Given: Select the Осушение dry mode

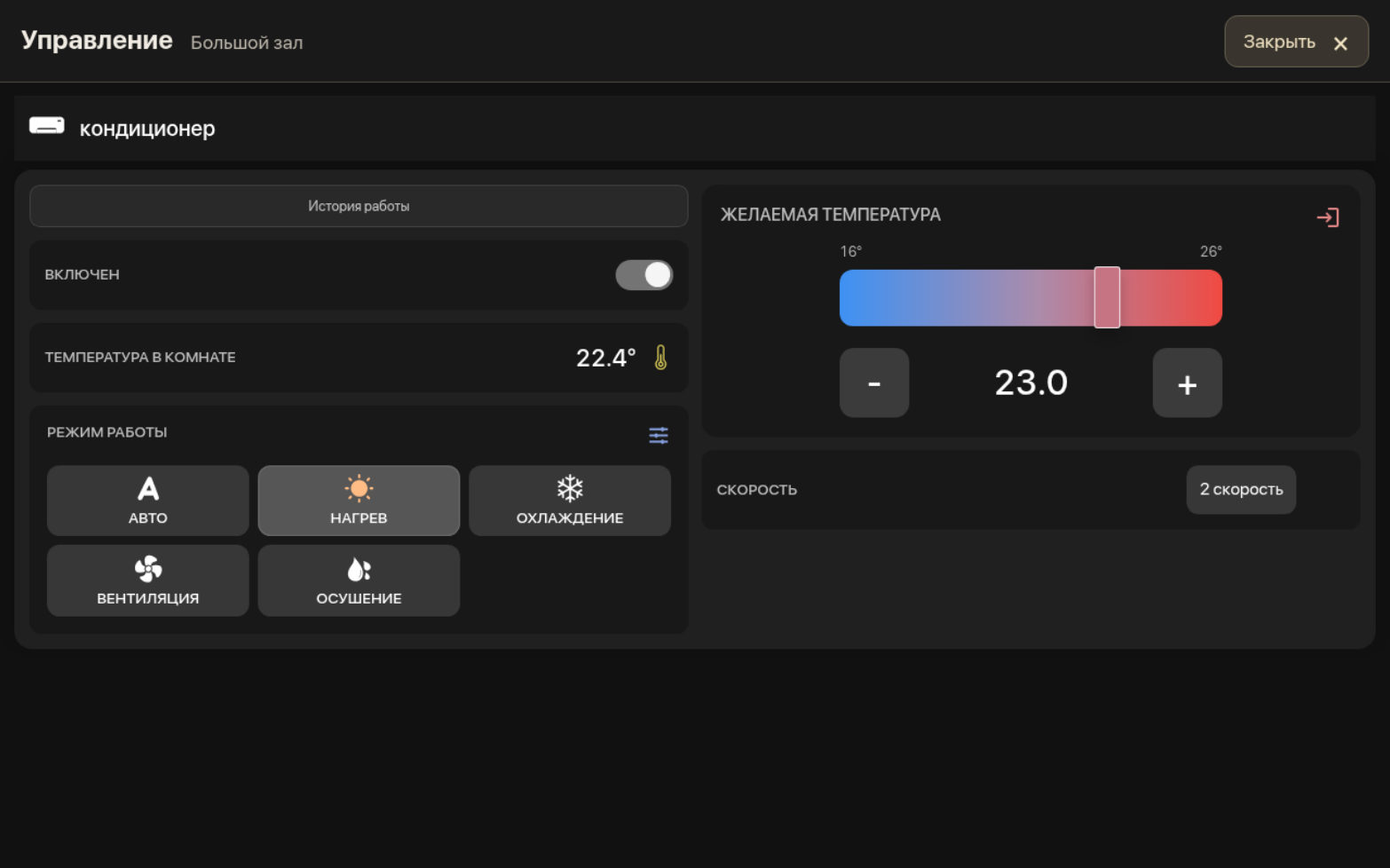Looking at the screenshot, I should [x=359, y=580].
